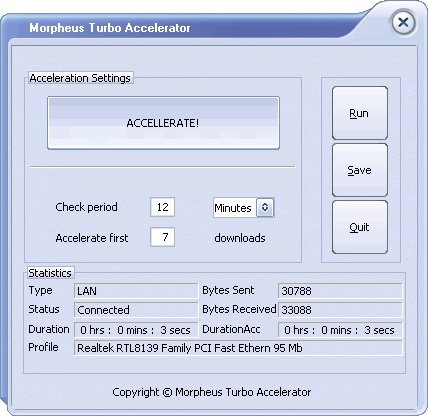Image resolution: width=428 pixels, height=416 pixels.
Task: Click the ACCELLERATE! button
Action: pyautogui.click(x=163, y=123)
